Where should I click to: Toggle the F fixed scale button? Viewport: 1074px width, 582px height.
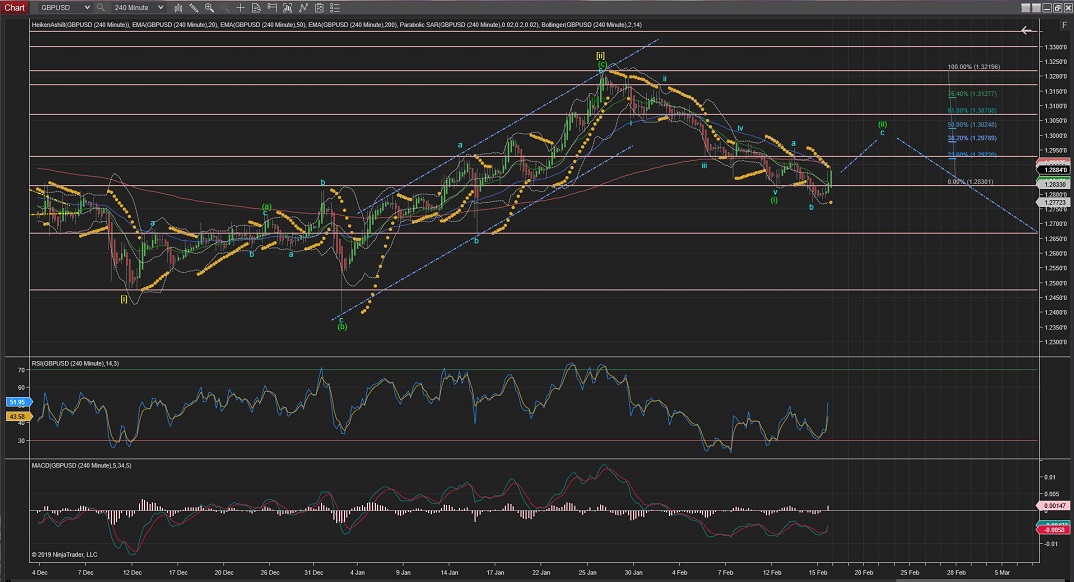tap(1064, 25)
